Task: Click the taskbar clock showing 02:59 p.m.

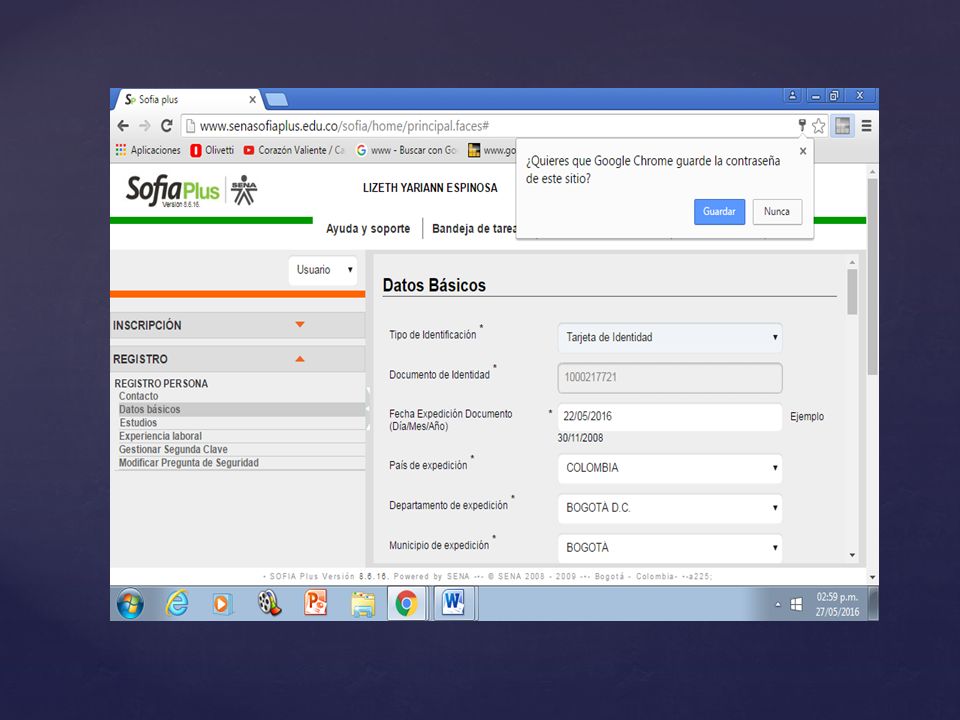Action: point(837,604)
